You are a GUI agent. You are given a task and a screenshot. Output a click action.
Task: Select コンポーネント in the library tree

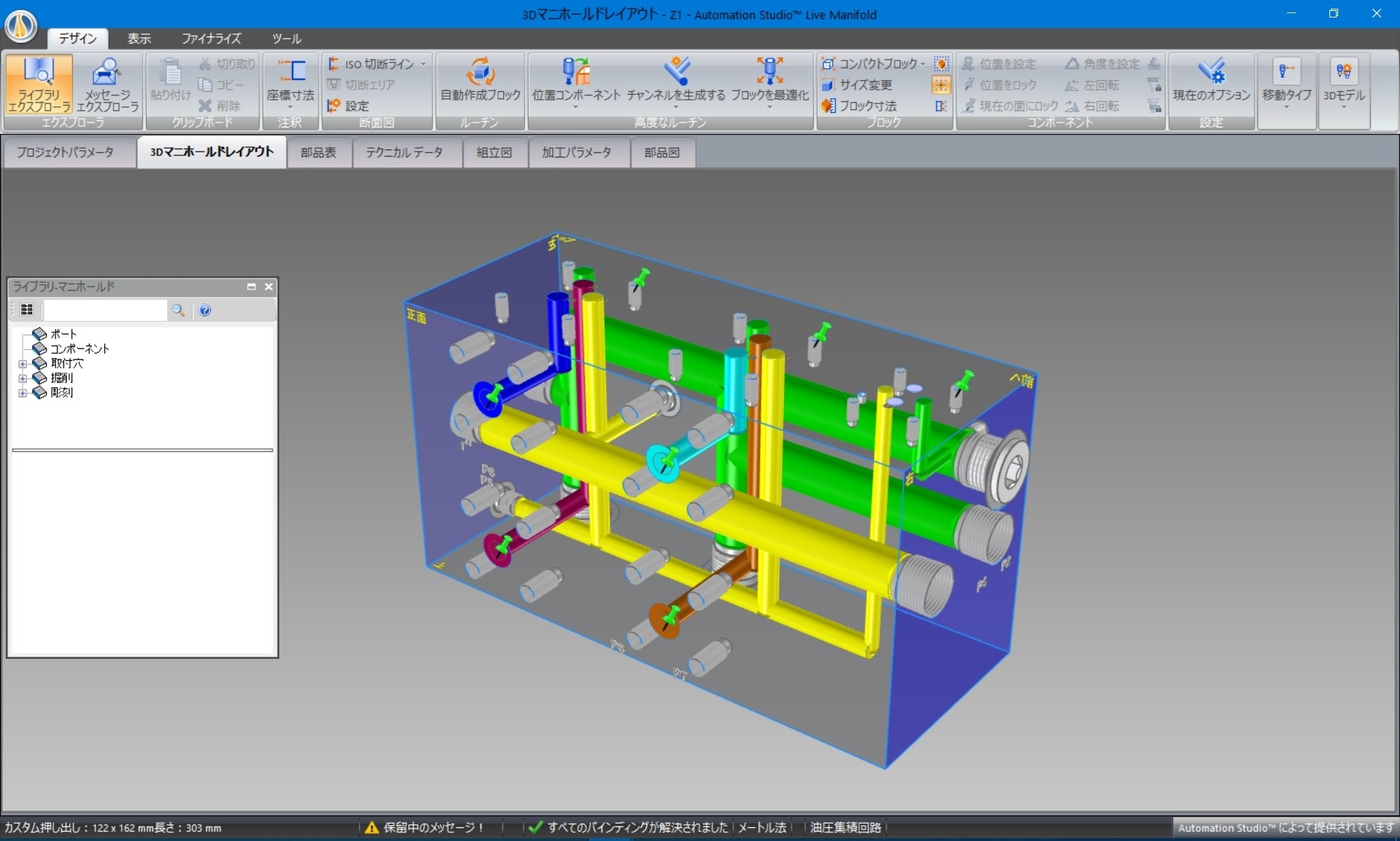(79, 348)
